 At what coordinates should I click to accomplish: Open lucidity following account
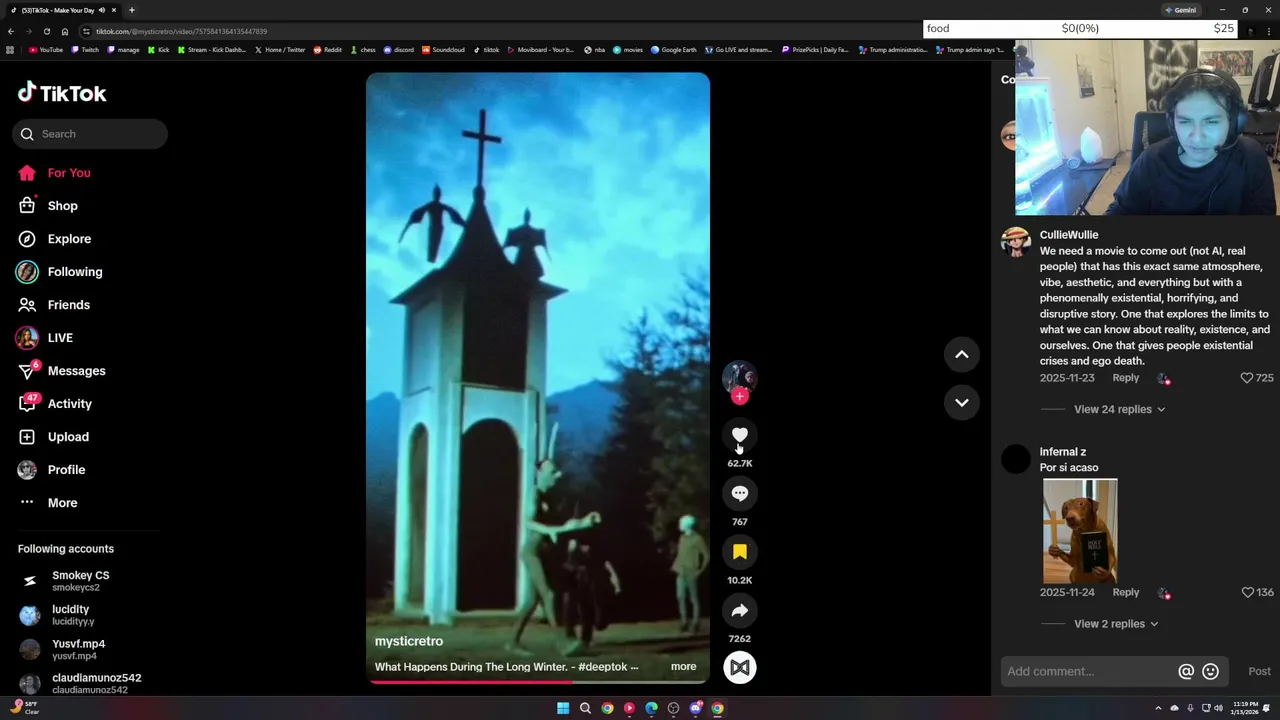(x=70, y=615)
